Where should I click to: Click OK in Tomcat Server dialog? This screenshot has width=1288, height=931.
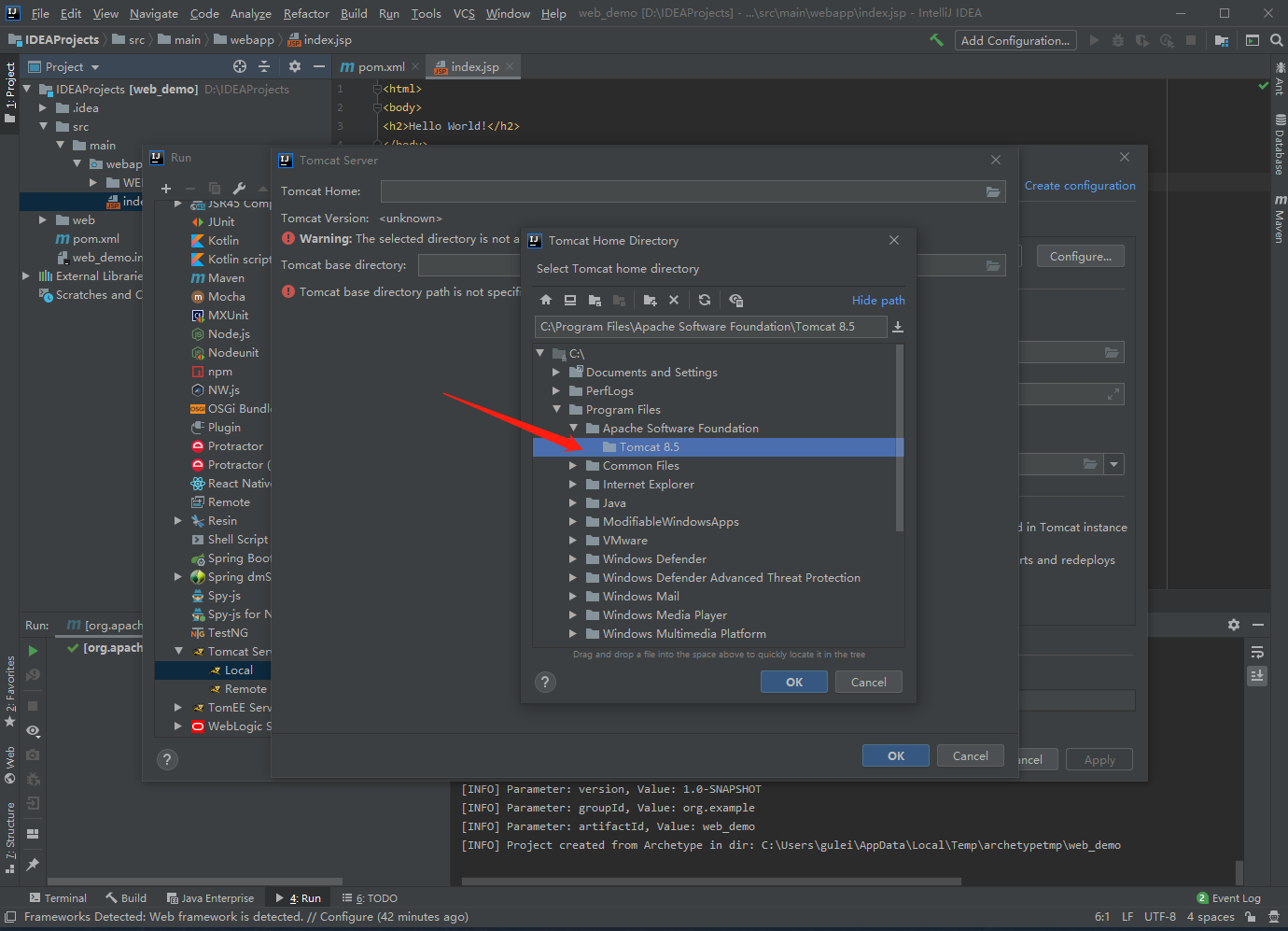tap(896, 755)
